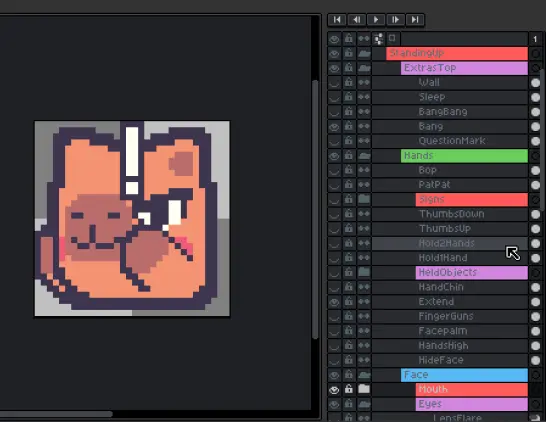Lock the Facepalm layer
The height and width of the screenshot is (422, 546).
349,331
